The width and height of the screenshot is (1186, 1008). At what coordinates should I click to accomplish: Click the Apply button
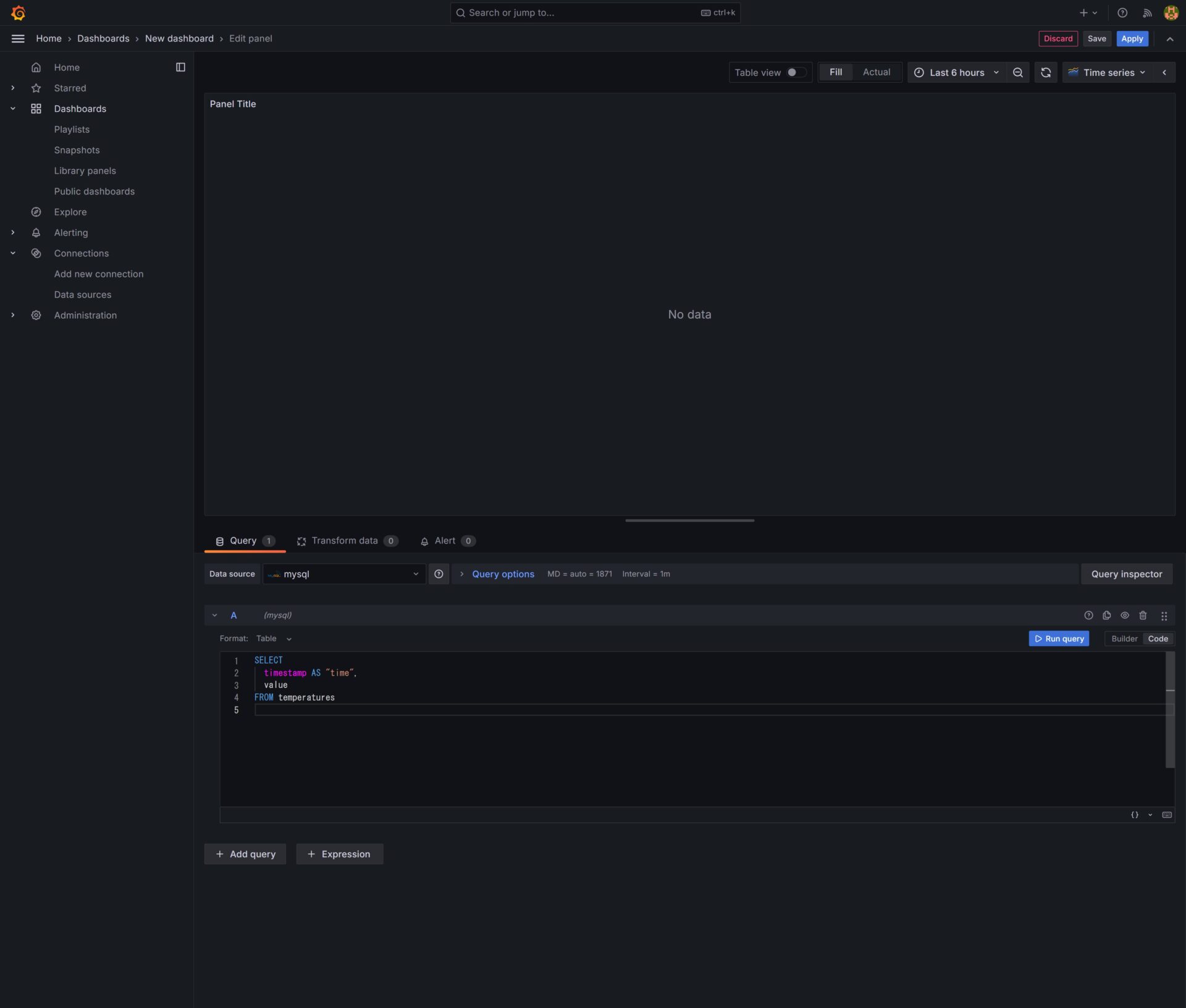pyautogui.click(x=1132, y=38)
